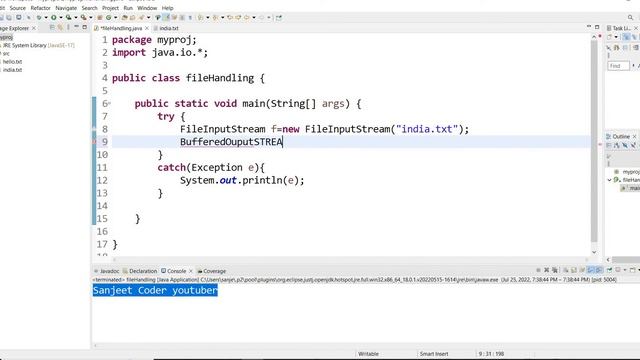Image resolution: width=640 pixels, height=360 pixels.
Task: Switch to the Javadoc tab
Action: tap(107, 271)
